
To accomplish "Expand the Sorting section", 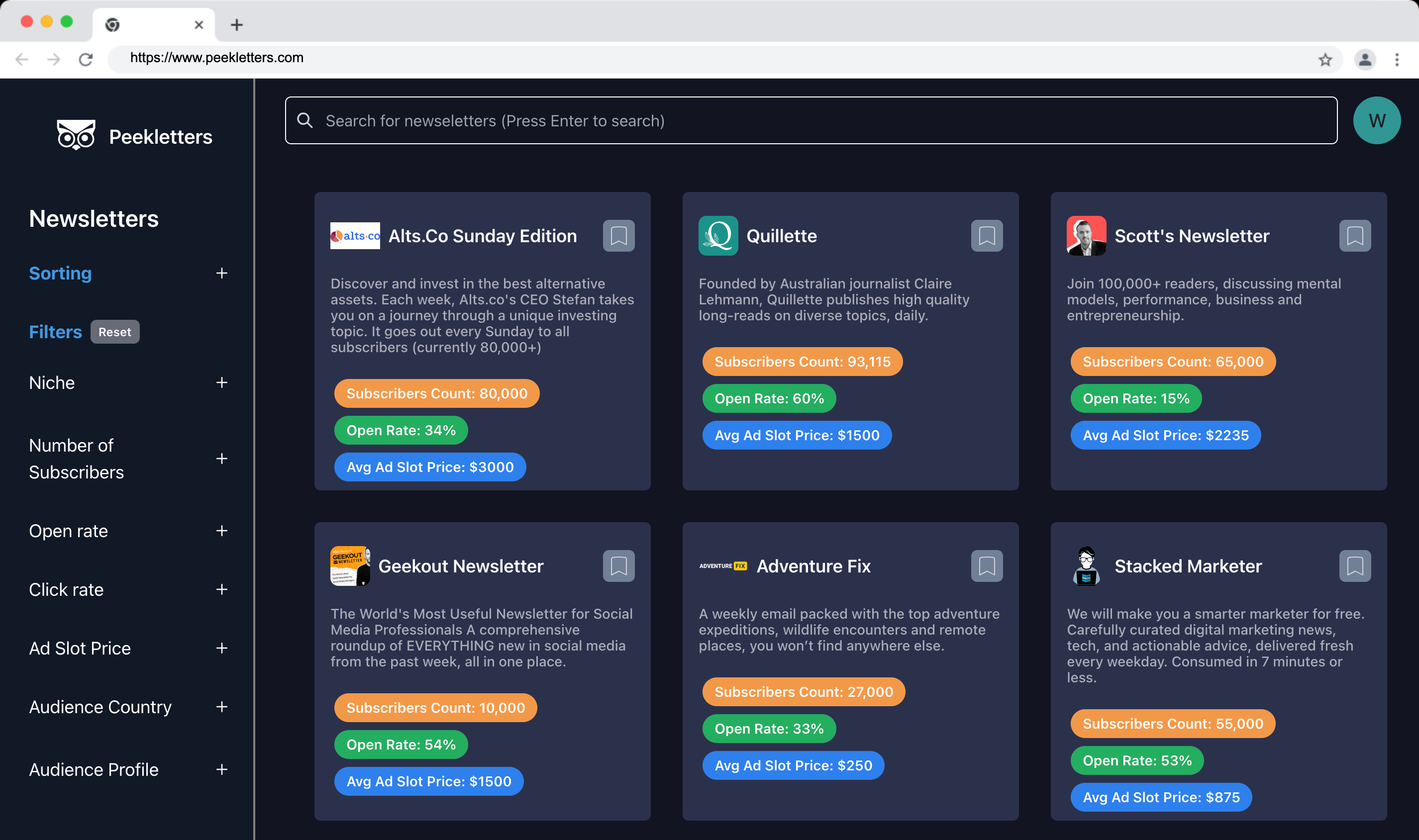I will [x=221, y=273].
